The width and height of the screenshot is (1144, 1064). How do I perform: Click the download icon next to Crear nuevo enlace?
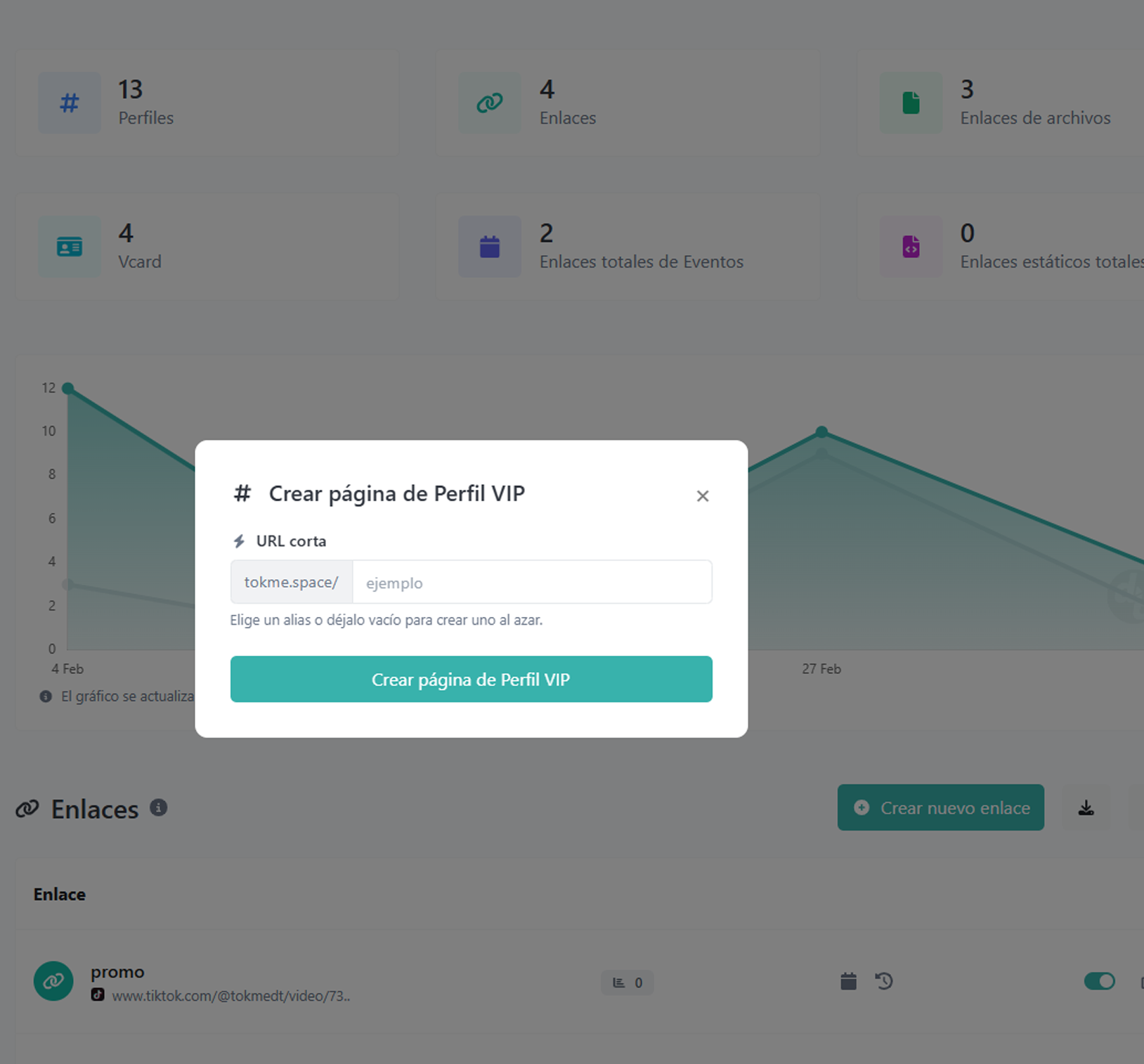1086,807
